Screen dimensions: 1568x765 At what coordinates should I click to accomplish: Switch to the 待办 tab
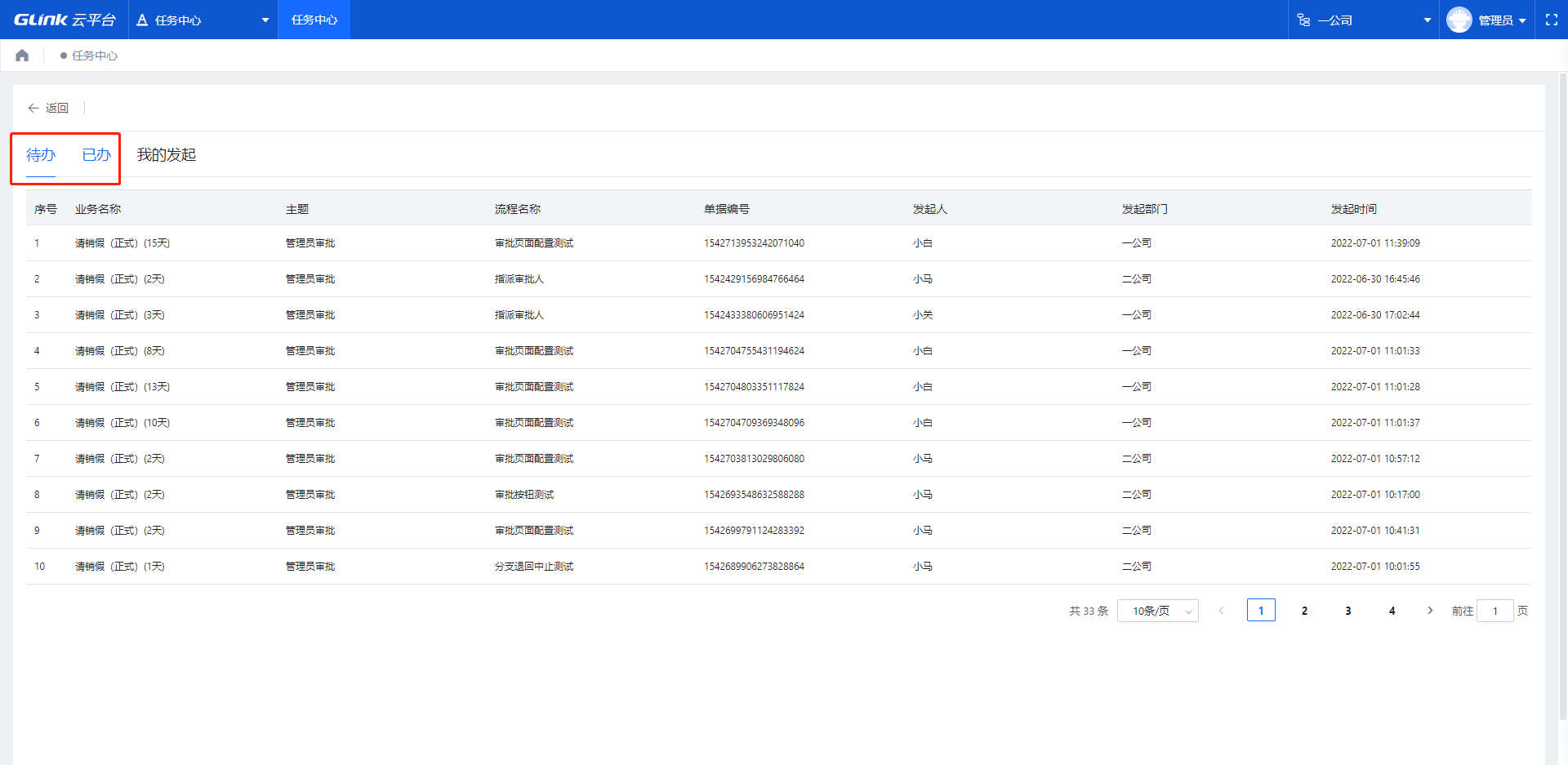pos(41,155)
